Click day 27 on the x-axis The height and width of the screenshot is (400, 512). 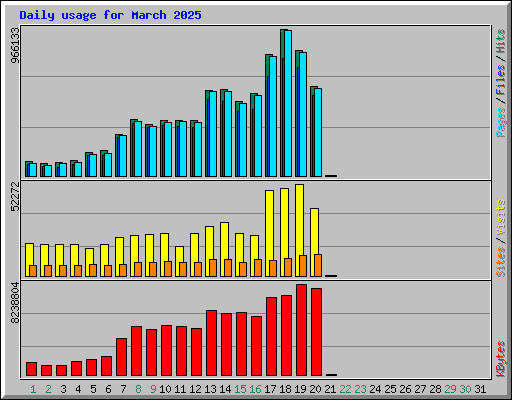tap(420, 389)
